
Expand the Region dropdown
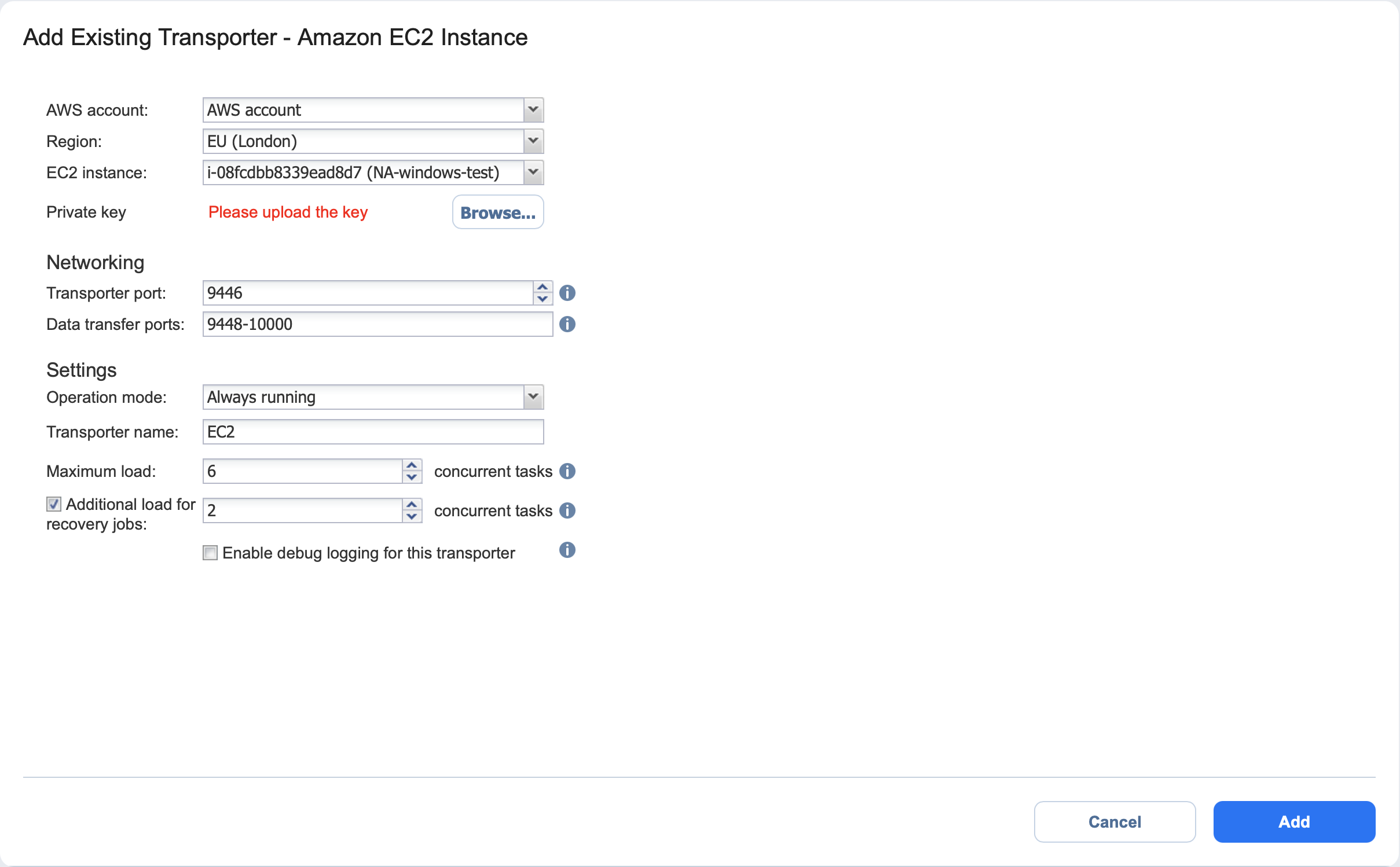pyautogui.click(x=533, y=141)
